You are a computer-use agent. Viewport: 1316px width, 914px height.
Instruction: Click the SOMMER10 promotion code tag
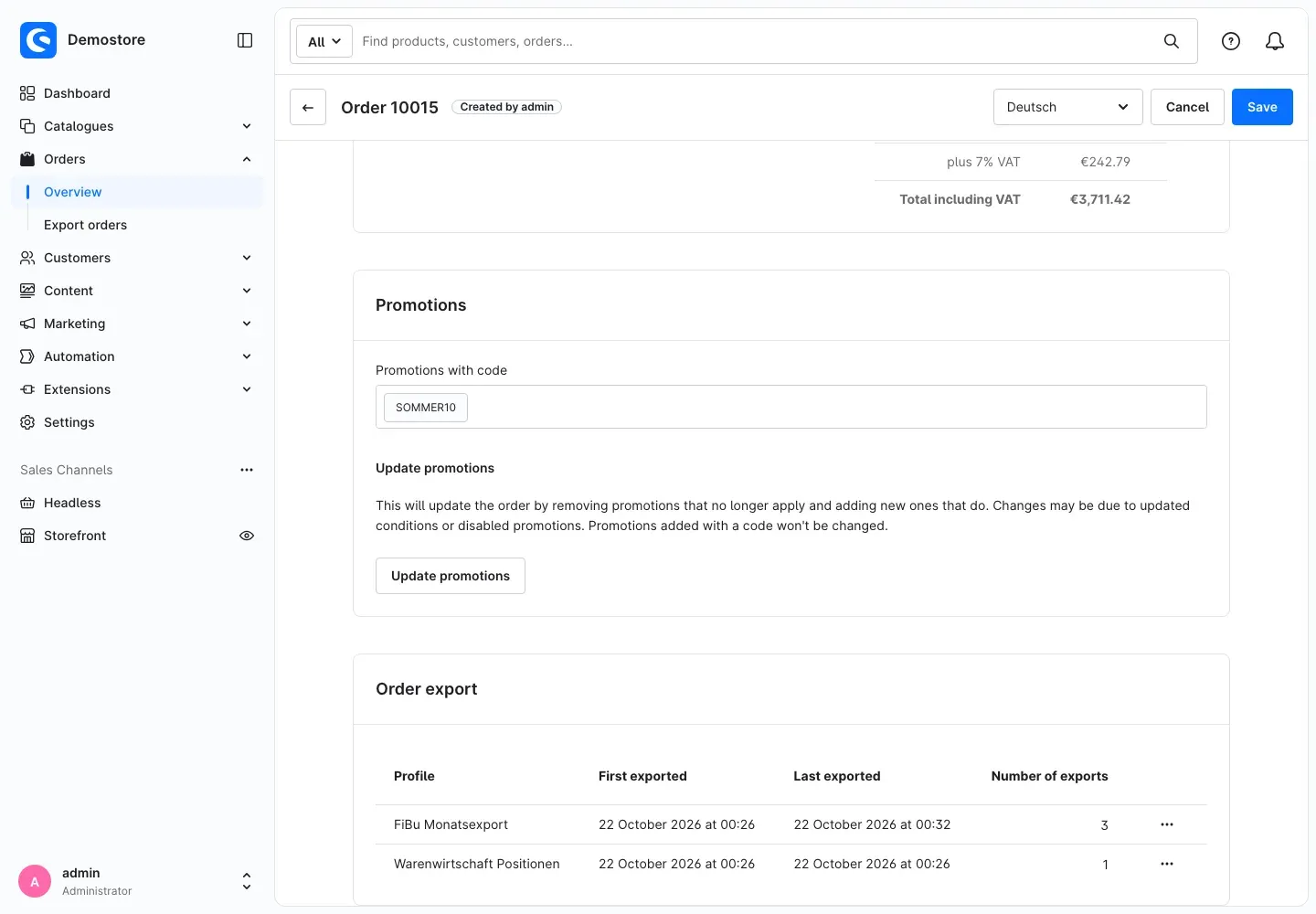[426, 408]
